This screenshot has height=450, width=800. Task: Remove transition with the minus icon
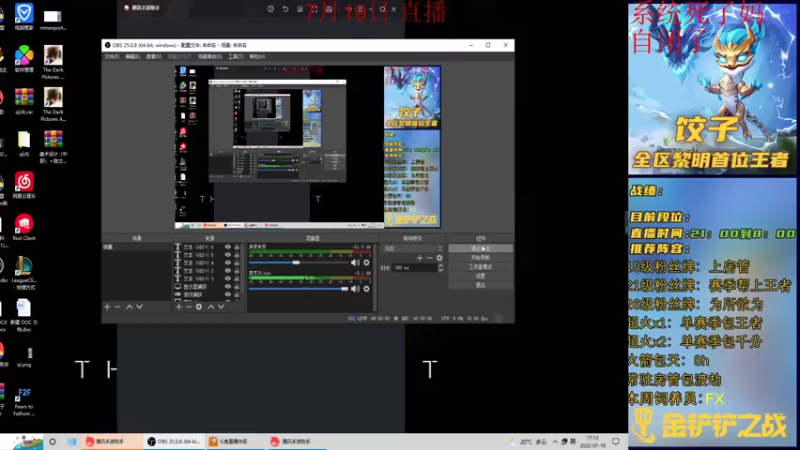pyautogui.click(x=429, y=258)
